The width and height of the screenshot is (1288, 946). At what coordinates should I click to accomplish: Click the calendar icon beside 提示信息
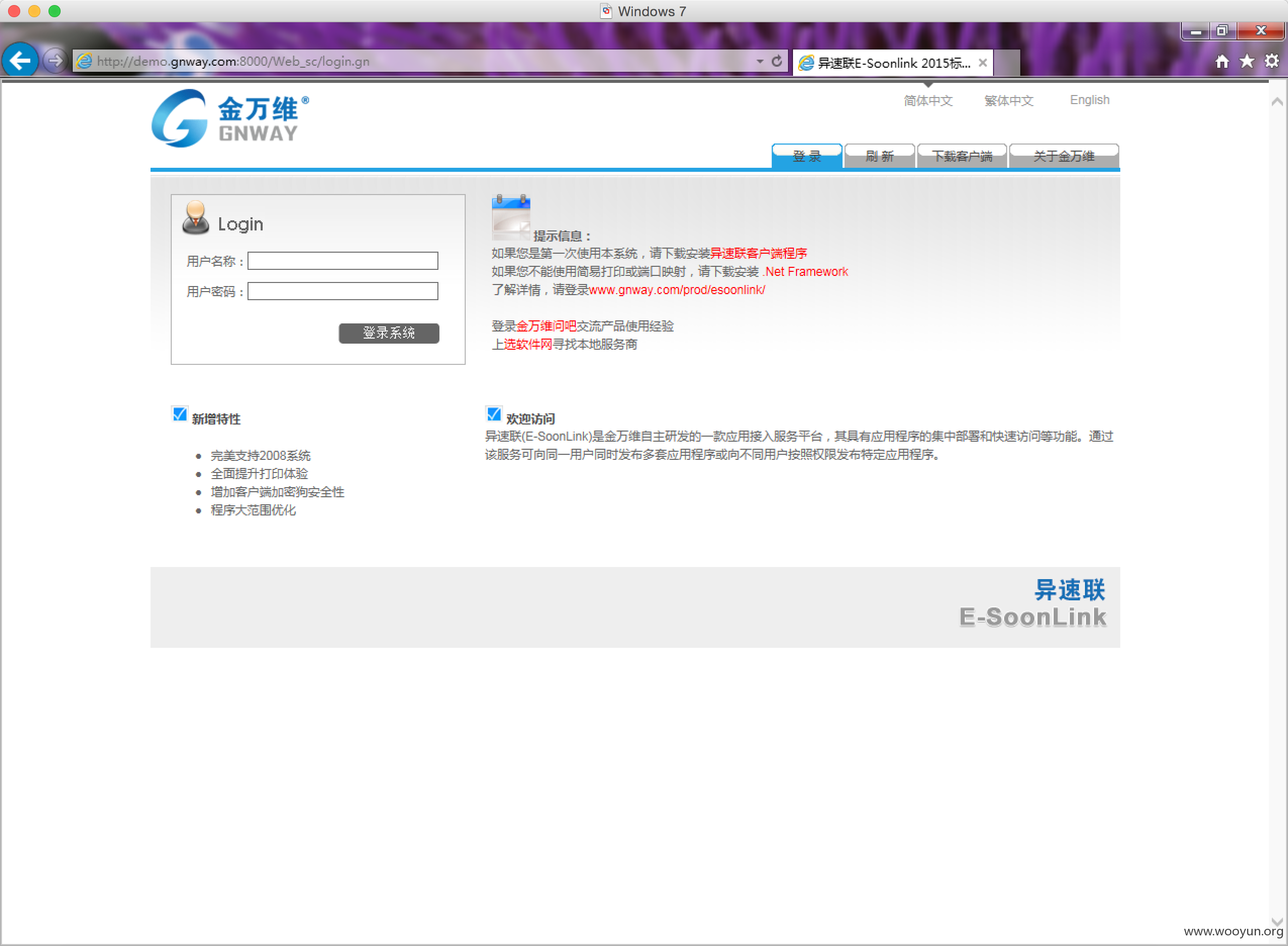[511, 218]
